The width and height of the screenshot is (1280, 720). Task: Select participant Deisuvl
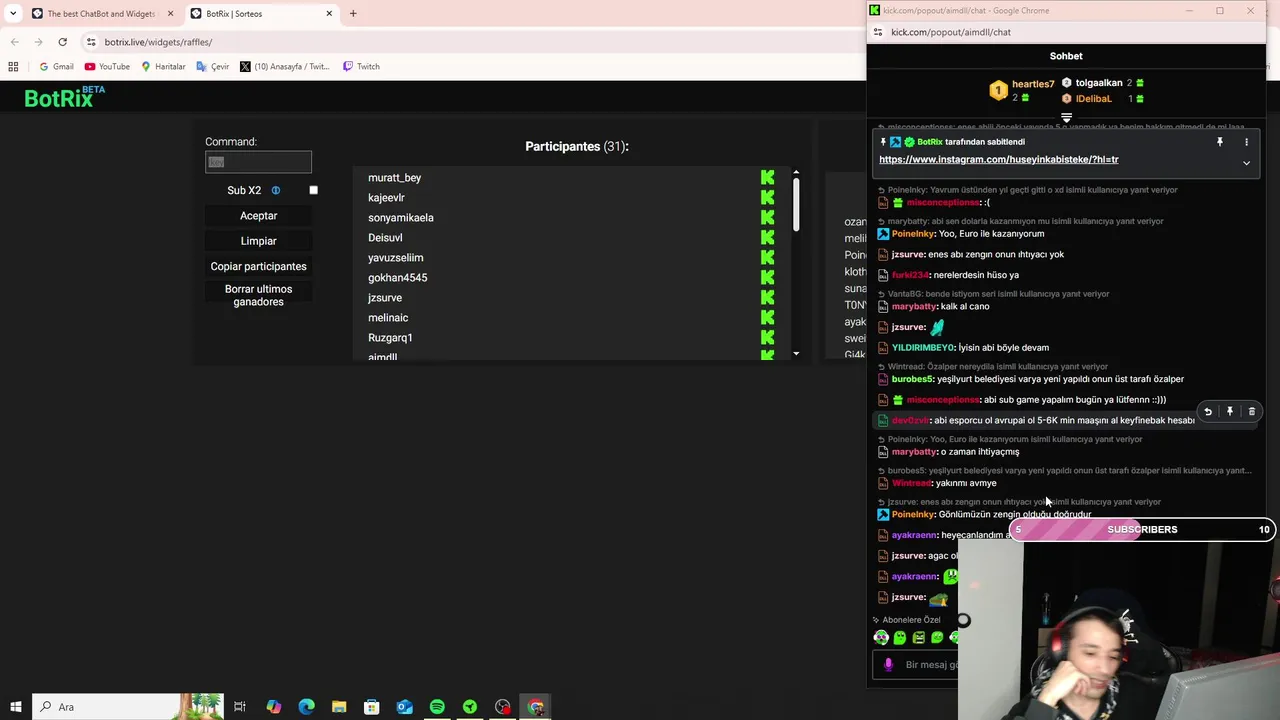point(385,238)
